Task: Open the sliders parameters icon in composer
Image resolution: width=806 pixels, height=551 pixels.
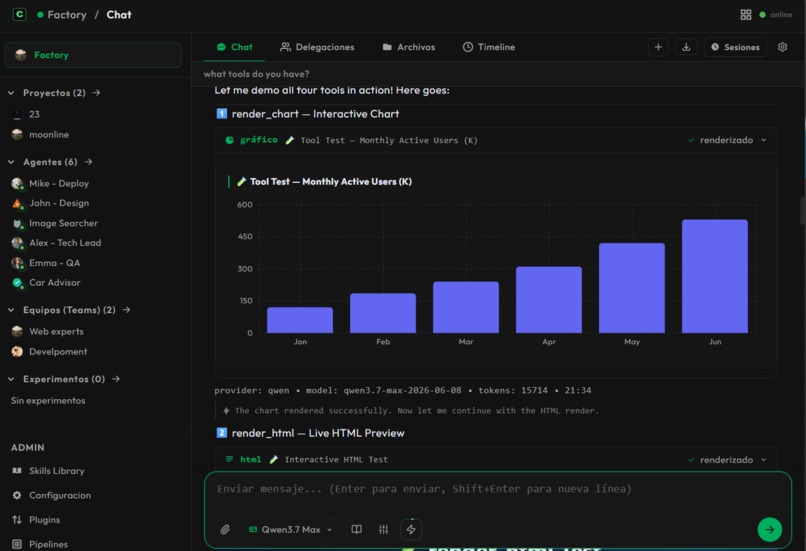Action: 383,529
